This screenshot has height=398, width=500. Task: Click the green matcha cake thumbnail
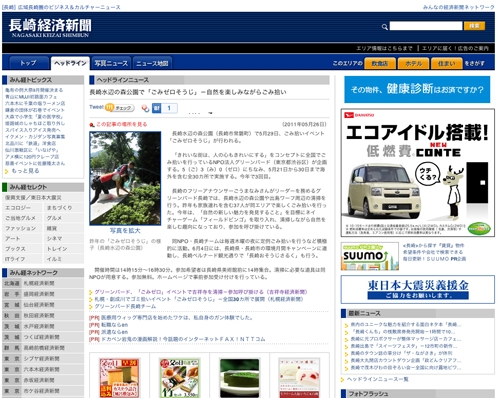coord(240,378)
